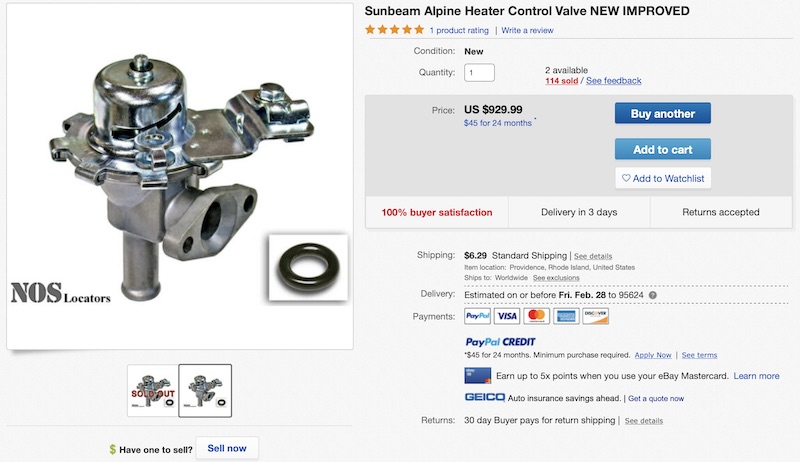Image resolution: width=800 pixels, height=462 pixels.
Task: Click the Buy another button
Action: tap(662, 113)
